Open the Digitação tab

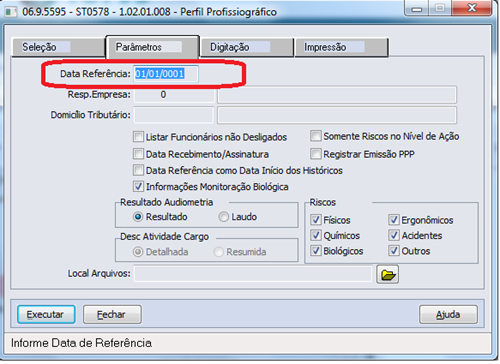pos(247,47)
